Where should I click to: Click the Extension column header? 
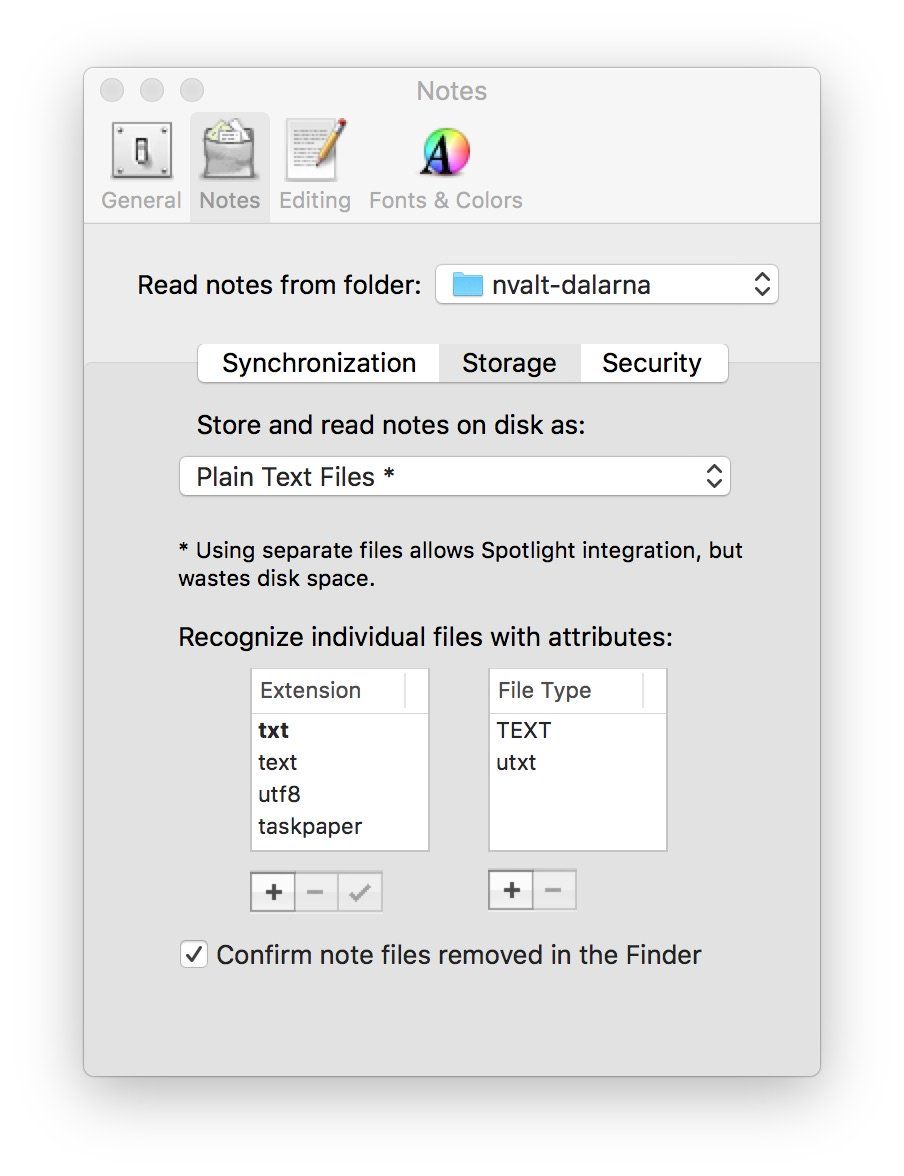328,691
